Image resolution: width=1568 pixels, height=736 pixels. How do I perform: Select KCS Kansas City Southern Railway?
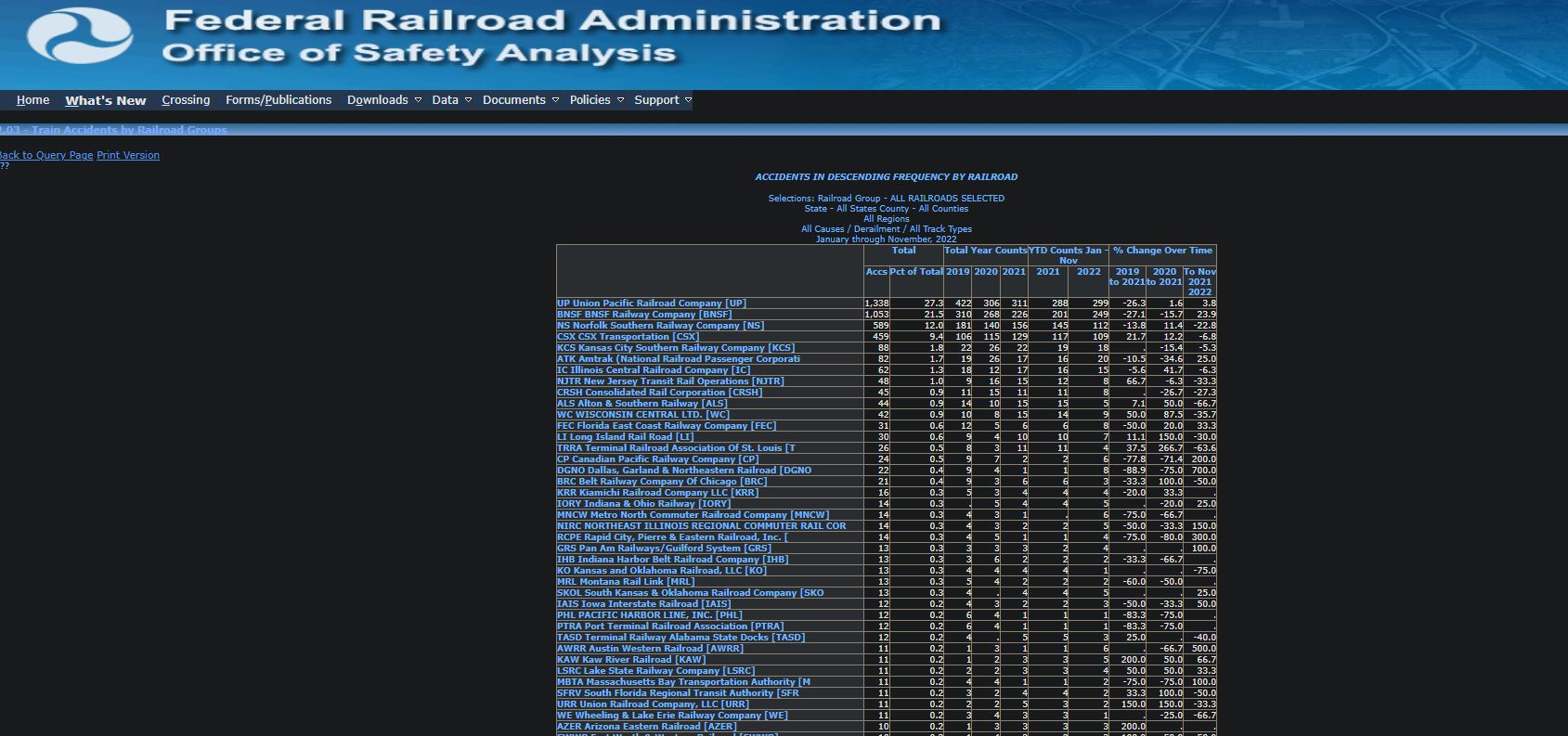(x=674, y=348)
